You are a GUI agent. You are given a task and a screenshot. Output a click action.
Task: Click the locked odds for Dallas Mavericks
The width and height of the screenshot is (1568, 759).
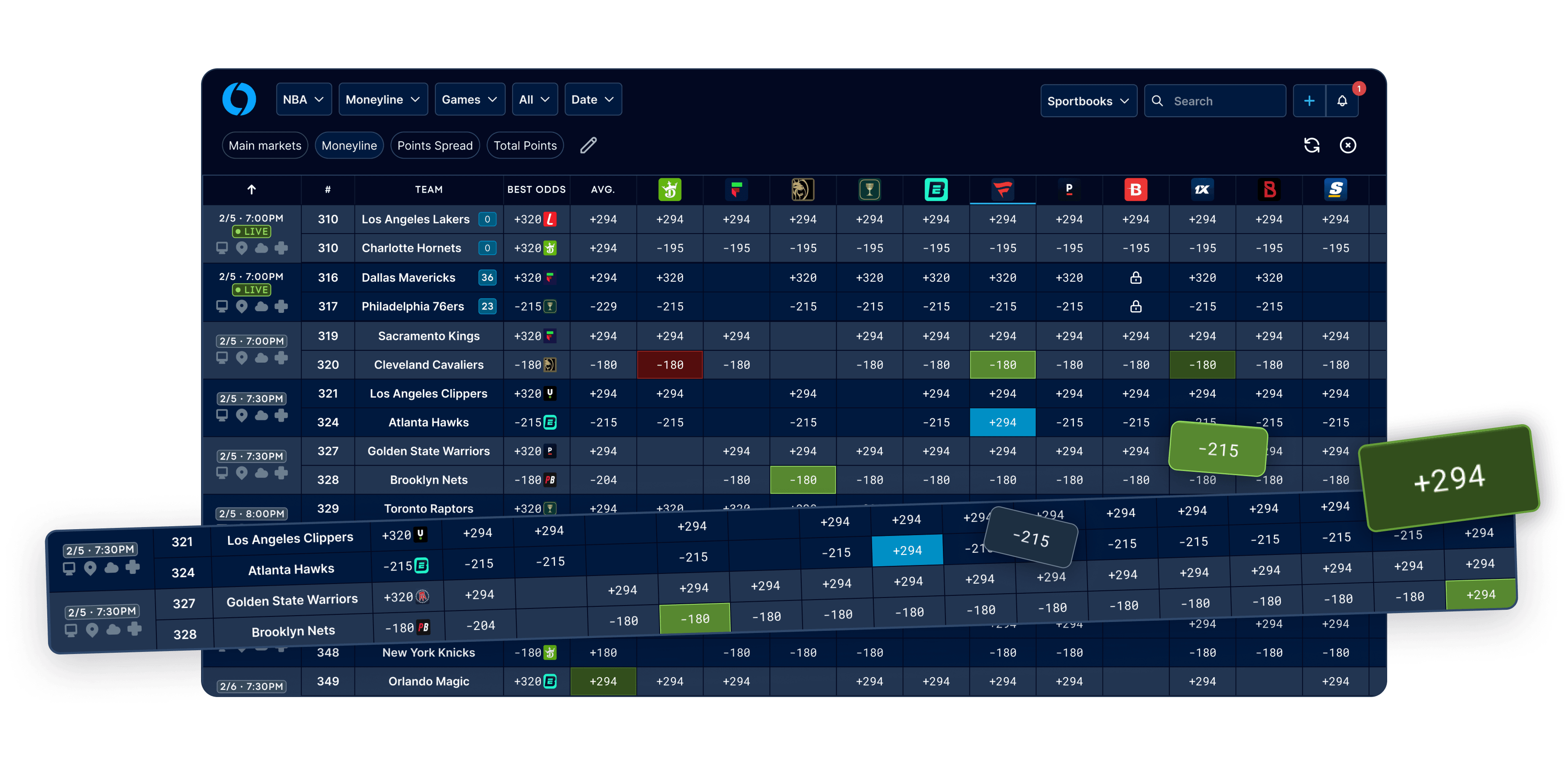pos(1136,278)
